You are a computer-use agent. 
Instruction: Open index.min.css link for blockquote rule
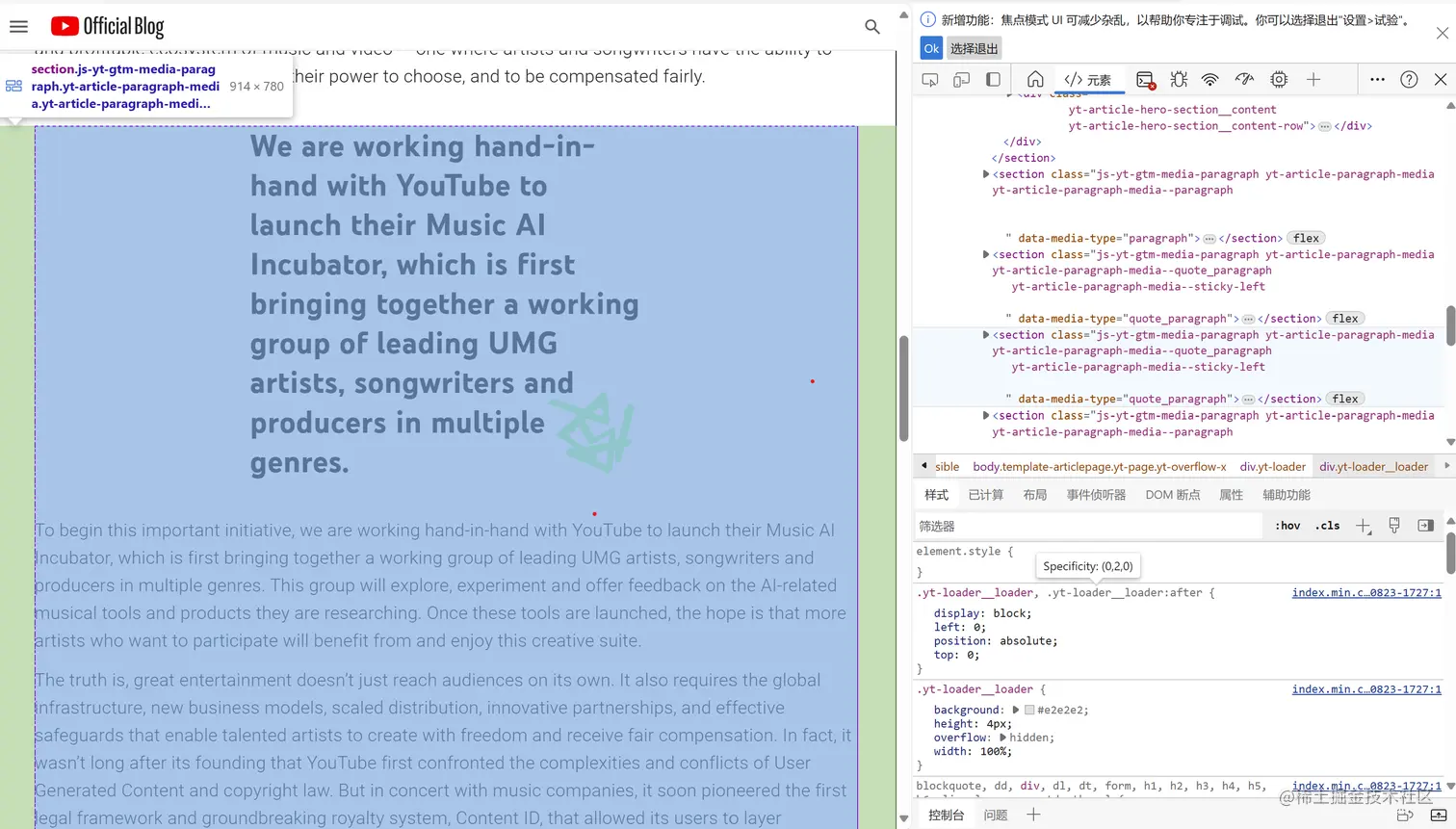coord(1366,786)
